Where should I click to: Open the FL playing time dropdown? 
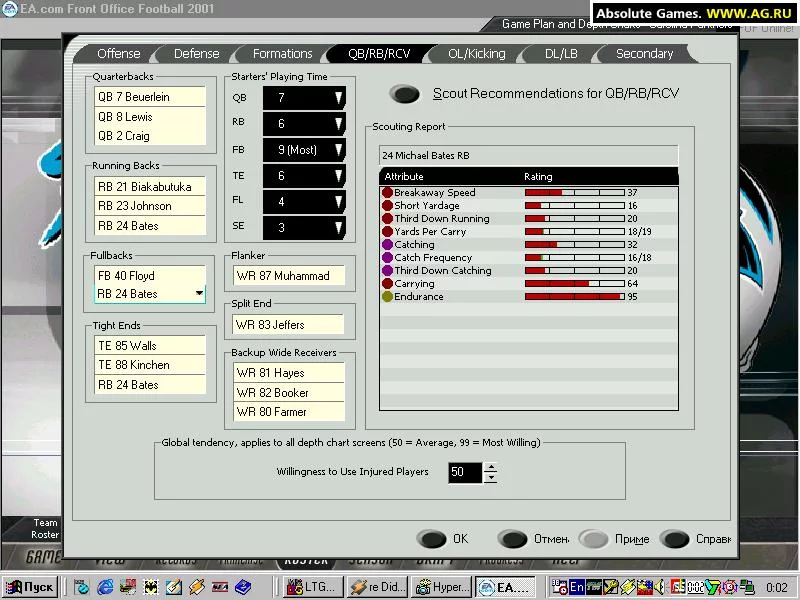304,202
